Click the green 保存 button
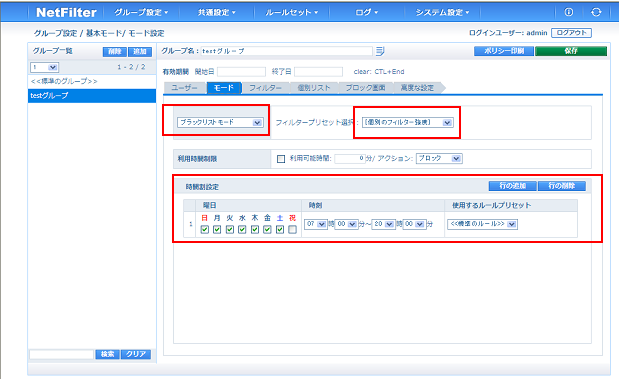Viewport: 620px width, 380px height. pos(571,51)
